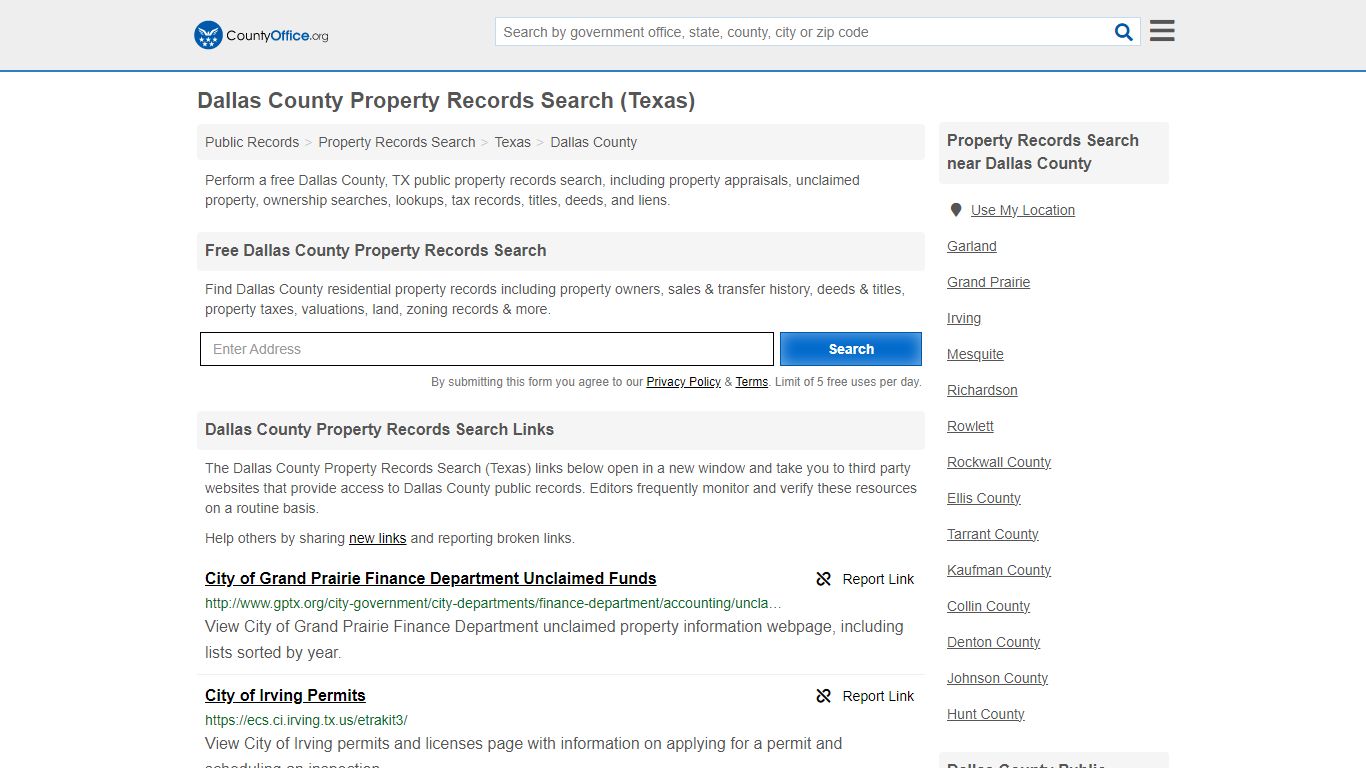The width and height of the screenshot is (1366, 768).
Task: Open the Privacy Policy link
Action: [x=683, y=382]
